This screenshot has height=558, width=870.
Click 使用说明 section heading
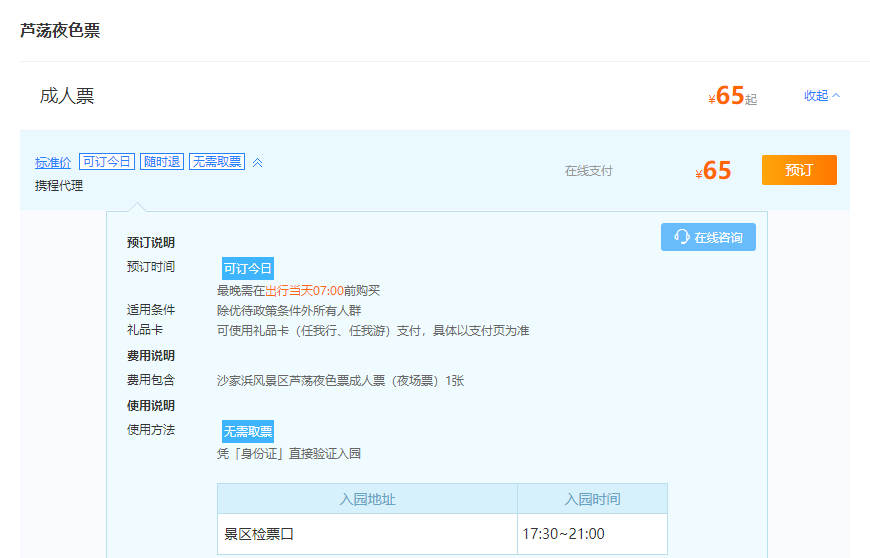pos(150,405)
